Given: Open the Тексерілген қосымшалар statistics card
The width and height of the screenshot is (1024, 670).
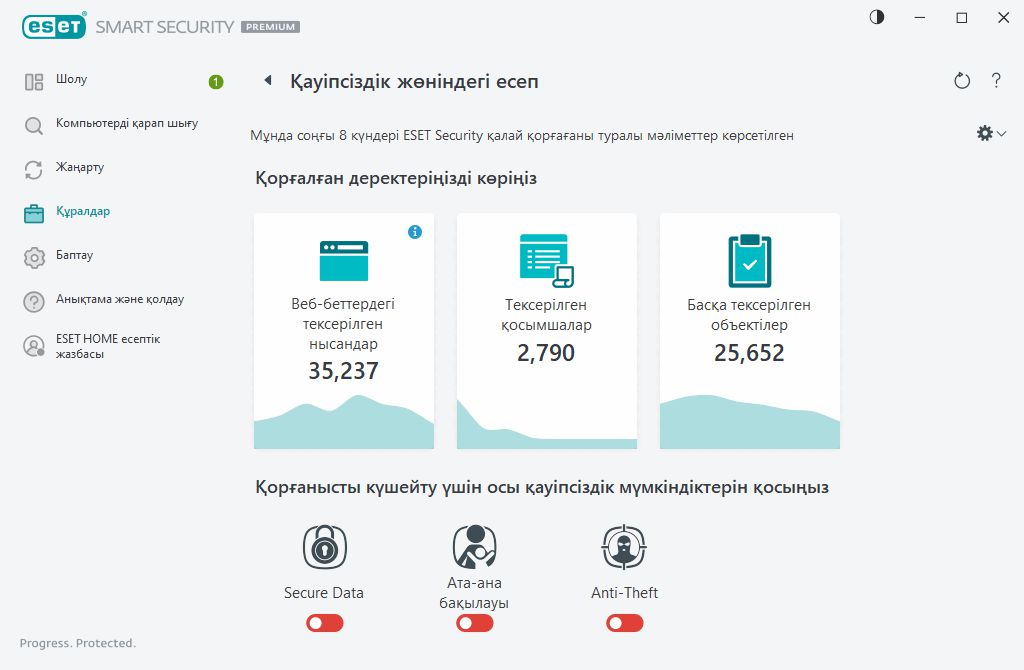Looking at the screenshot, I should 546,330.
